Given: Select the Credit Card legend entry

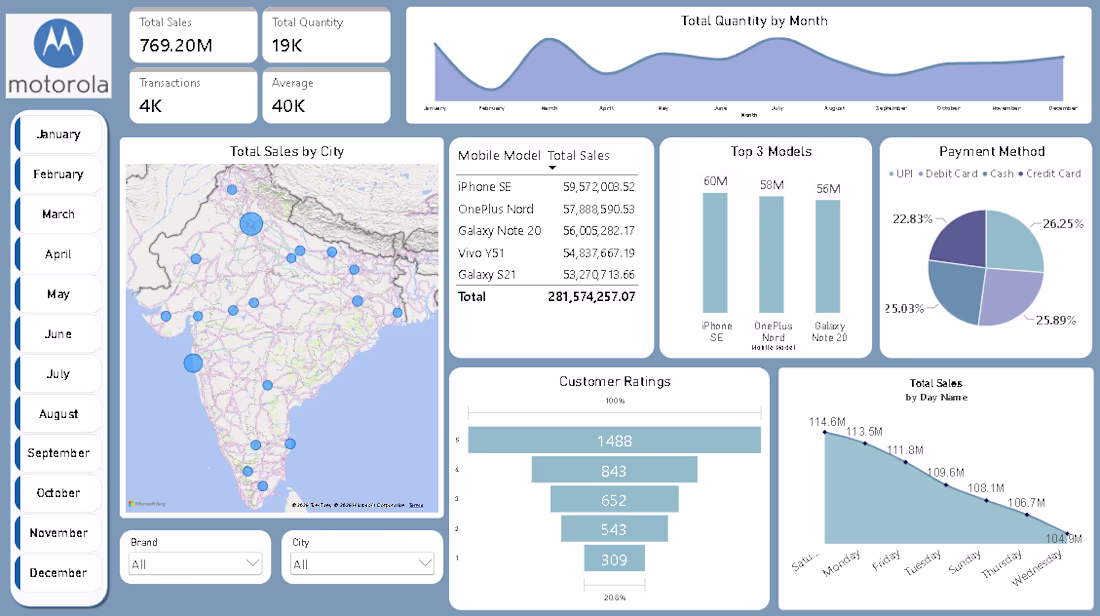Looking at the screenshot, I should pos(1049,173).
